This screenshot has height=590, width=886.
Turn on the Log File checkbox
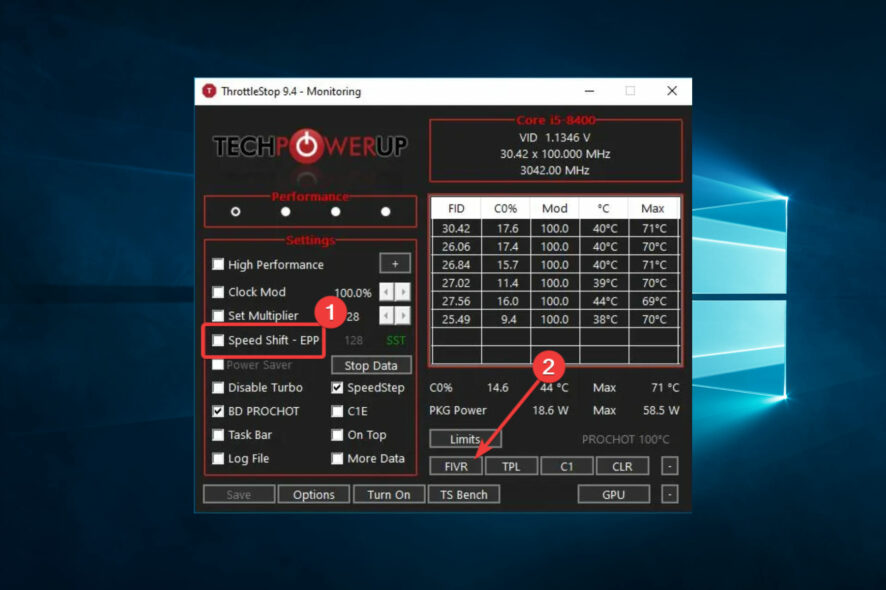[218, 458]
